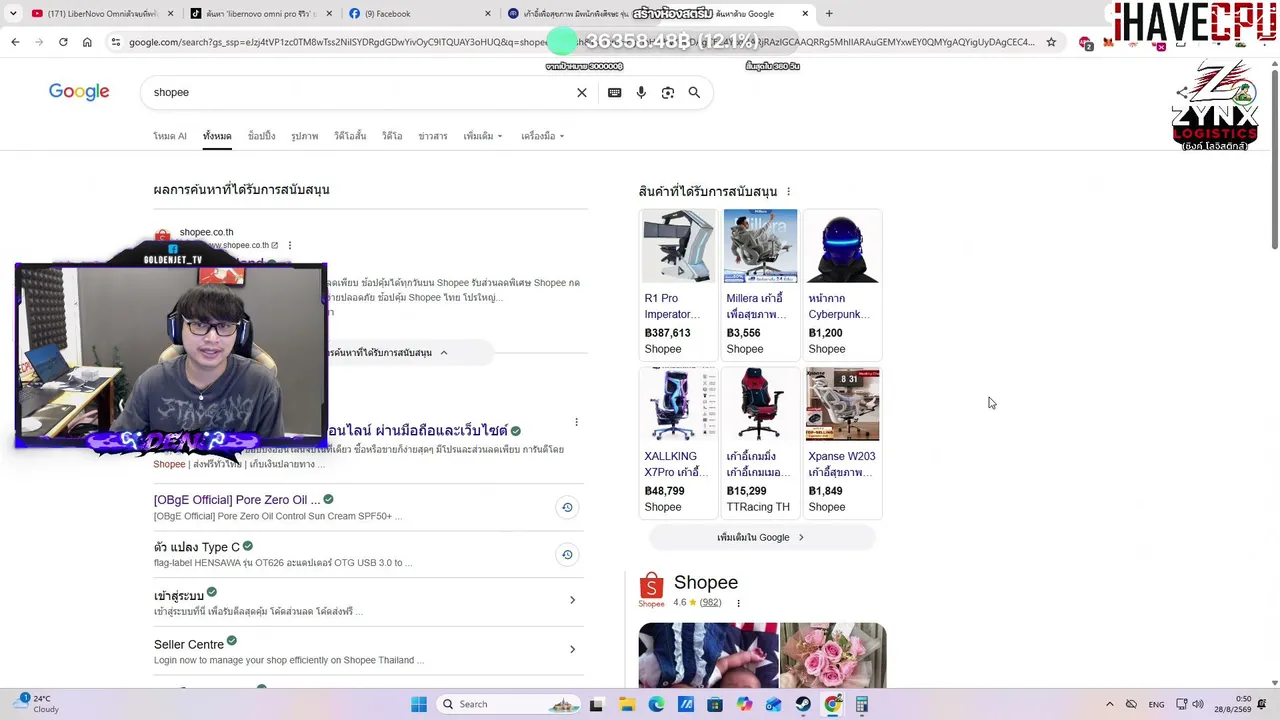Switch to the วิดีโอ videos tab
1280x720 pixels.
(392, 136)
